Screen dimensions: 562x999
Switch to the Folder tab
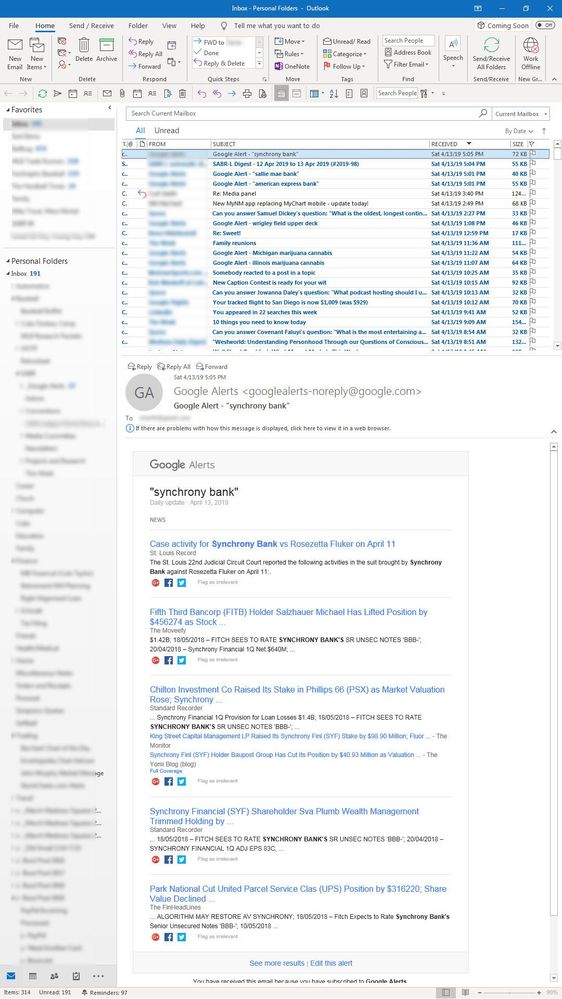pyautogui.click(x=138, y=25)
